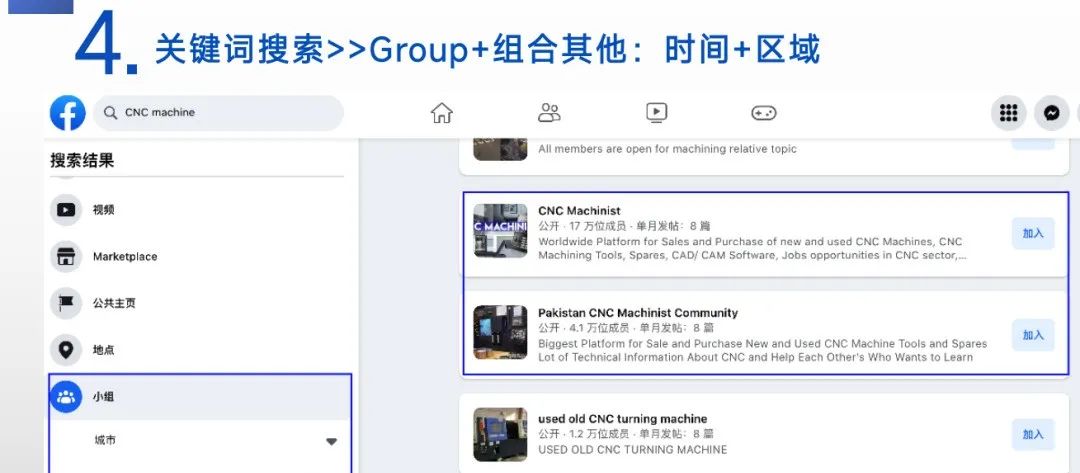This screenshot has width=1080, height=473.
Task: Click the 视频 filter icon
Action: pos(66,210)
